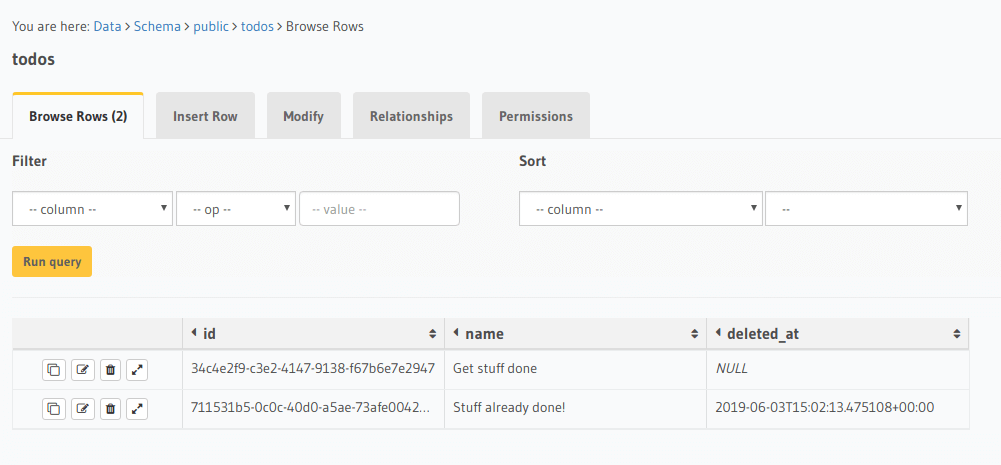Image resolution: width=1001 pixels, height=465 pixels.
Task: Open the sort order dropdown
Action: tap(865, 209)
